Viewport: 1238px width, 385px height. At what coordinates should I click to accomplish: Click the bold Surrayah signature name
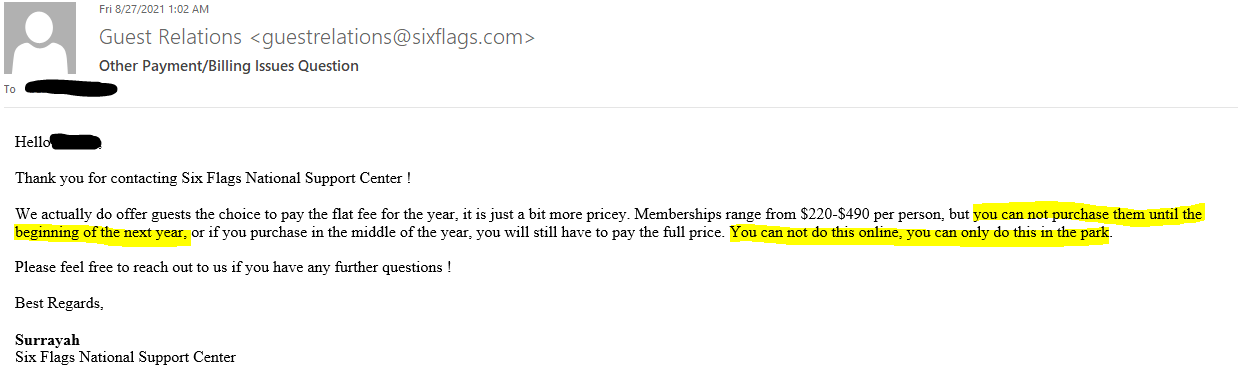[x=47, y=339]
